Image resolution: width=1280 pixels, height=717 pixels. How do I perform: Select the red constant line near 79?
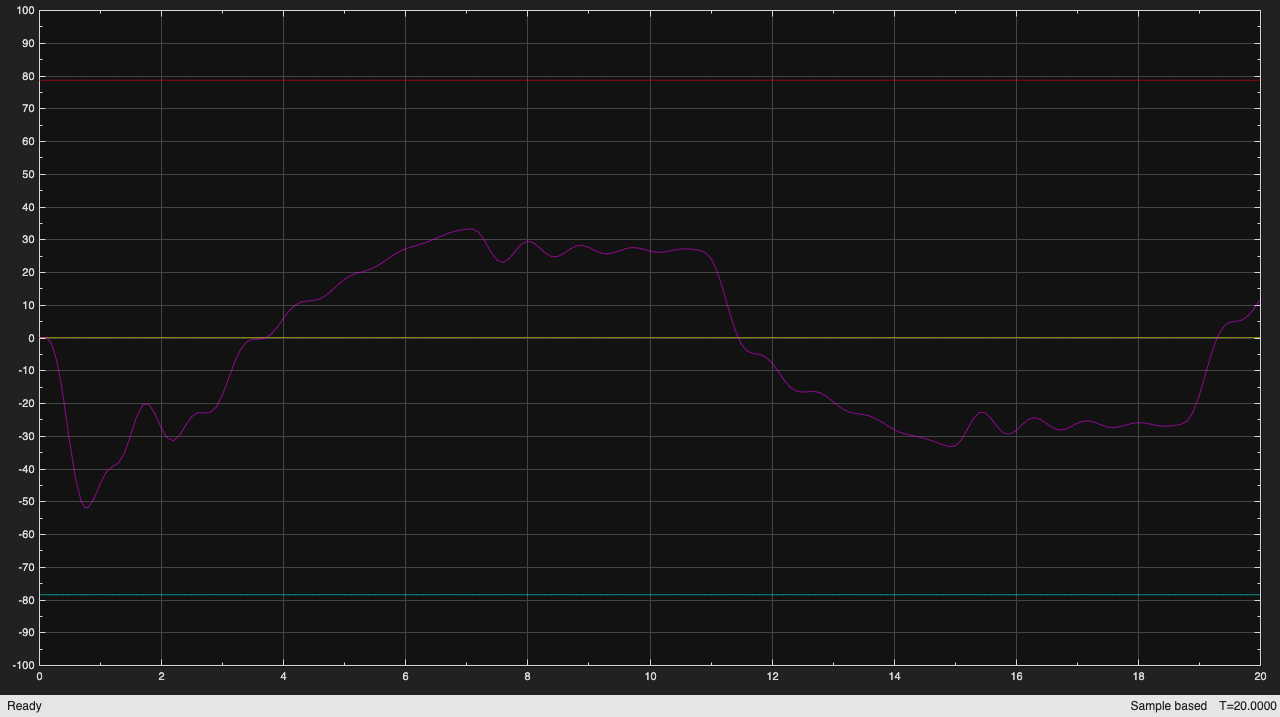(x=649, y=80)
